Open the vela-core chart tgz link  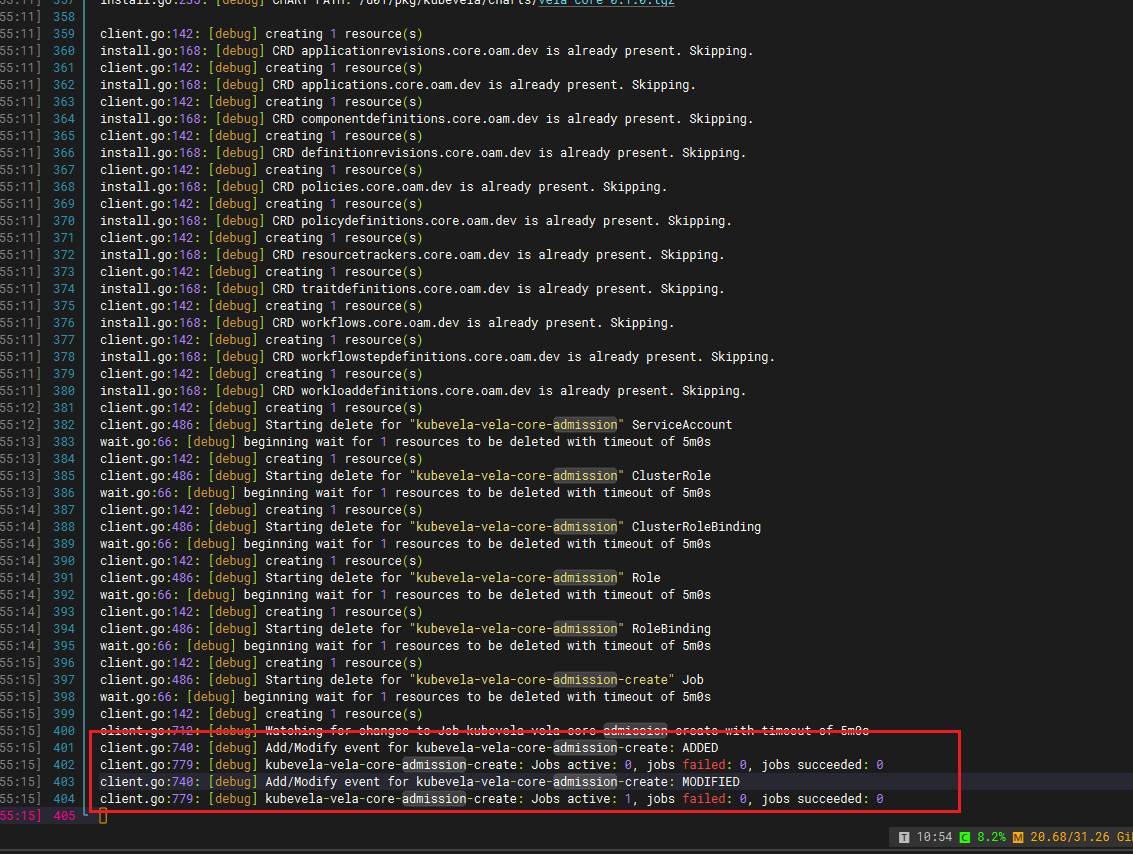point(606,3)
